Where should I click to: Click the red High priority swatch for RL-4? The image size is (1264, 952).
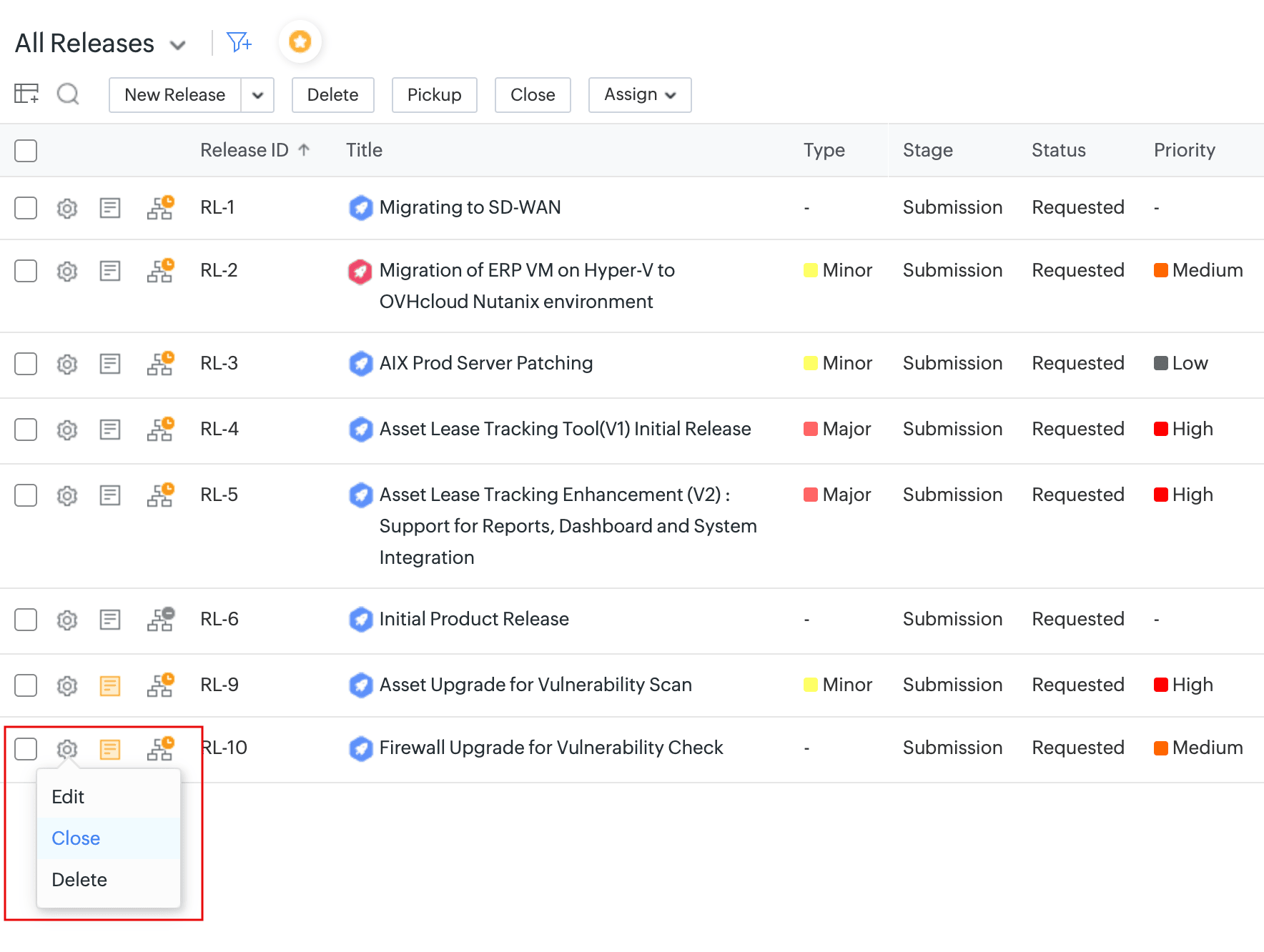[1160, 429]
